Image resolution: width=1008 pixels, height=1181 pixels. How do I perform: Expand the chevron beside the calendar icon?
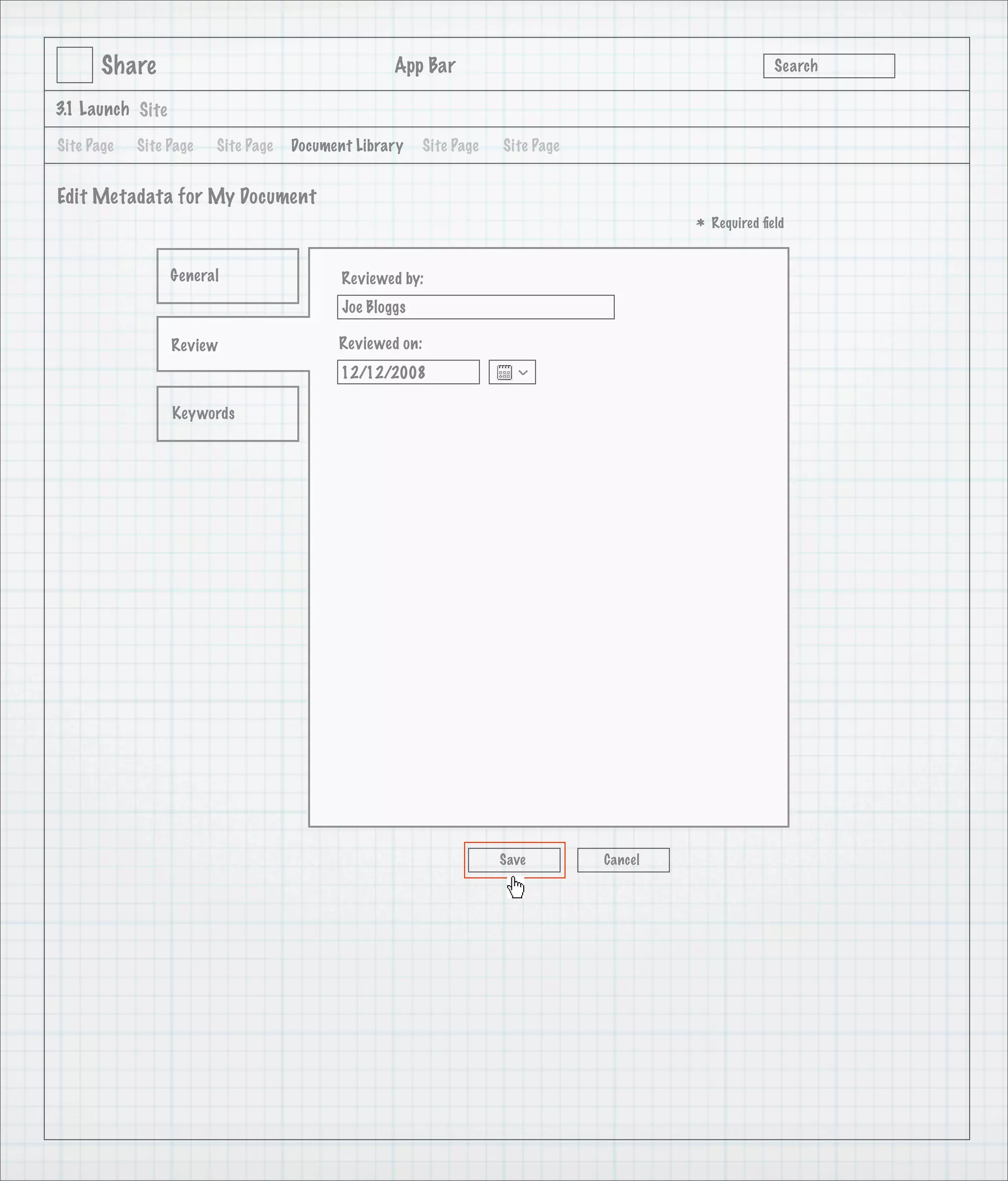[523, 373]
